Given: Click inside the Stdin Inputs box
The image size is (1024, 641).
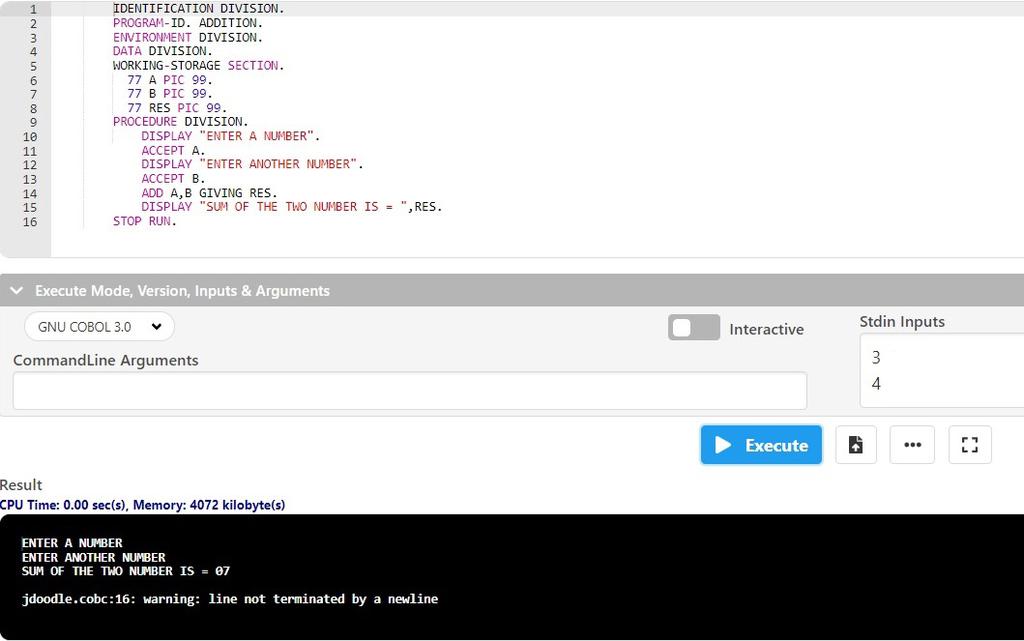Looking at the screenshot, I should pyautogui.click(x=940, y=370).
